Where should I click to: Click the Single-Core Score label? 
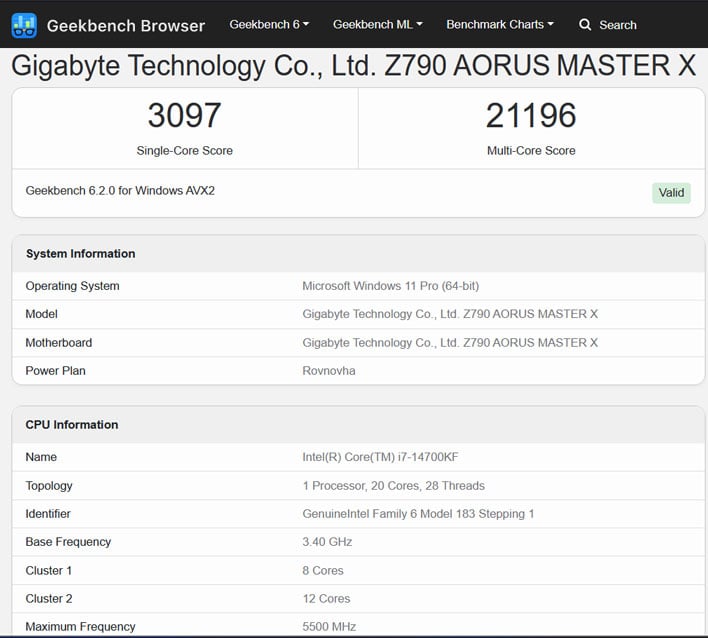click(x=185, y=150)
